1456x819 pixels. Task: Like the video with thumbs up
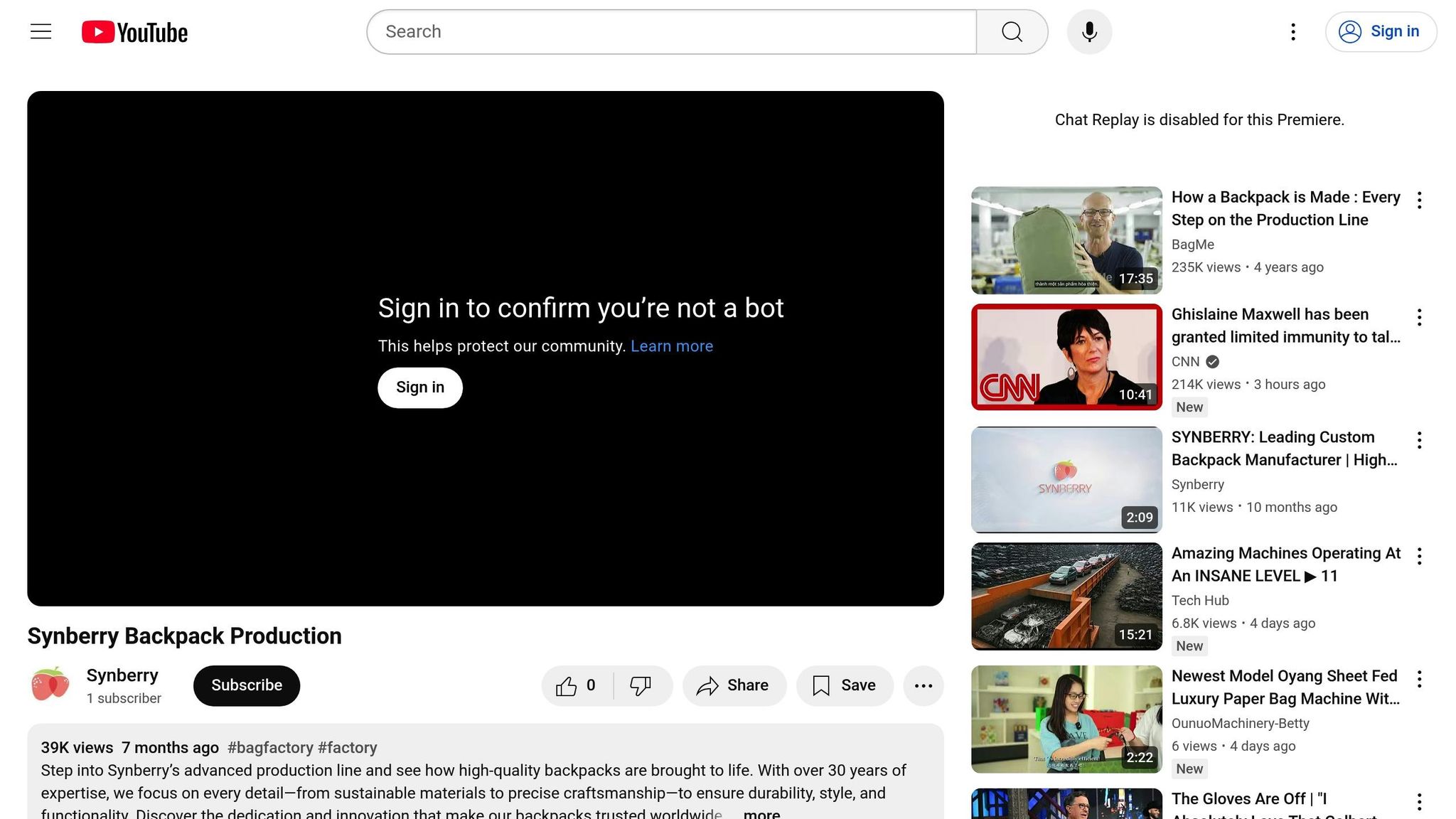pos(577,685)
